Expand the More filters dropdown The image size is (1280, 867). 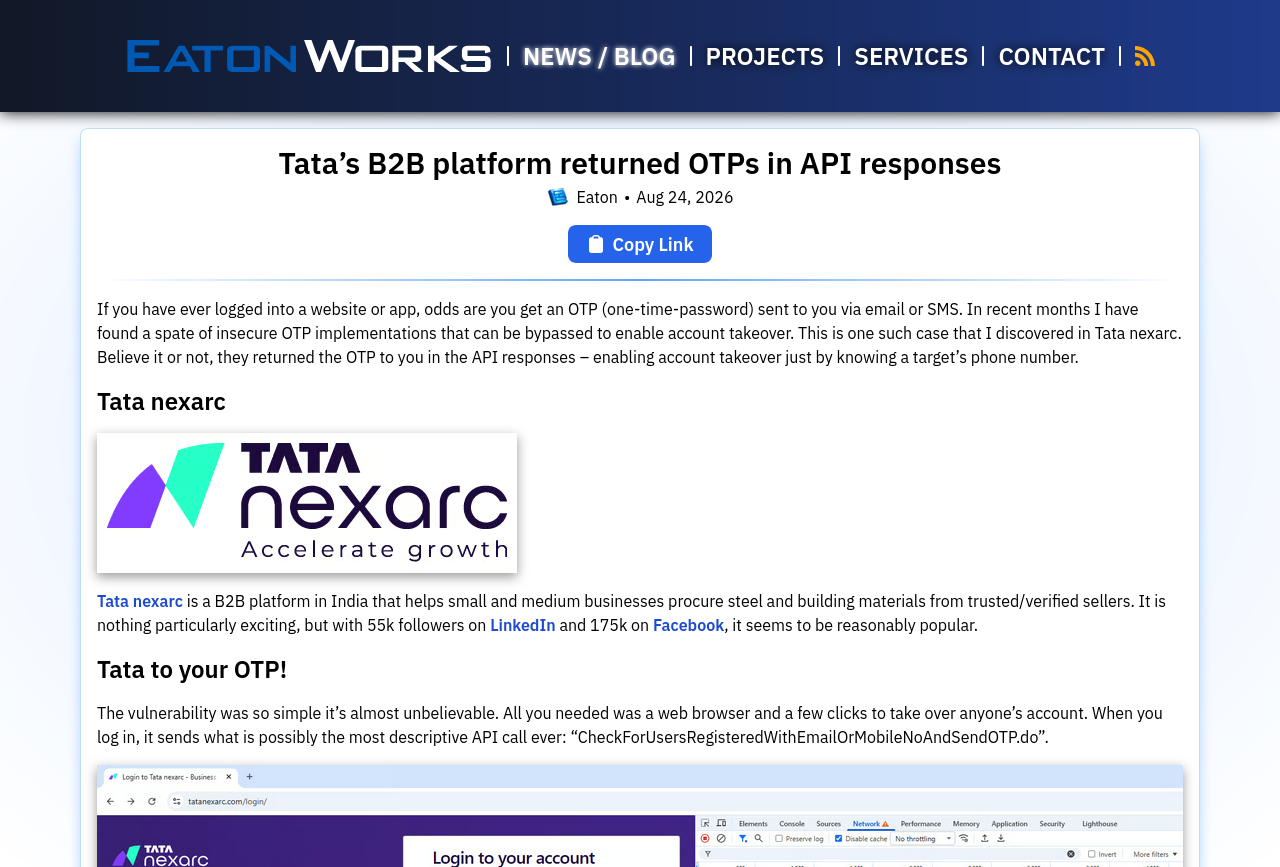coord(1155,854)
